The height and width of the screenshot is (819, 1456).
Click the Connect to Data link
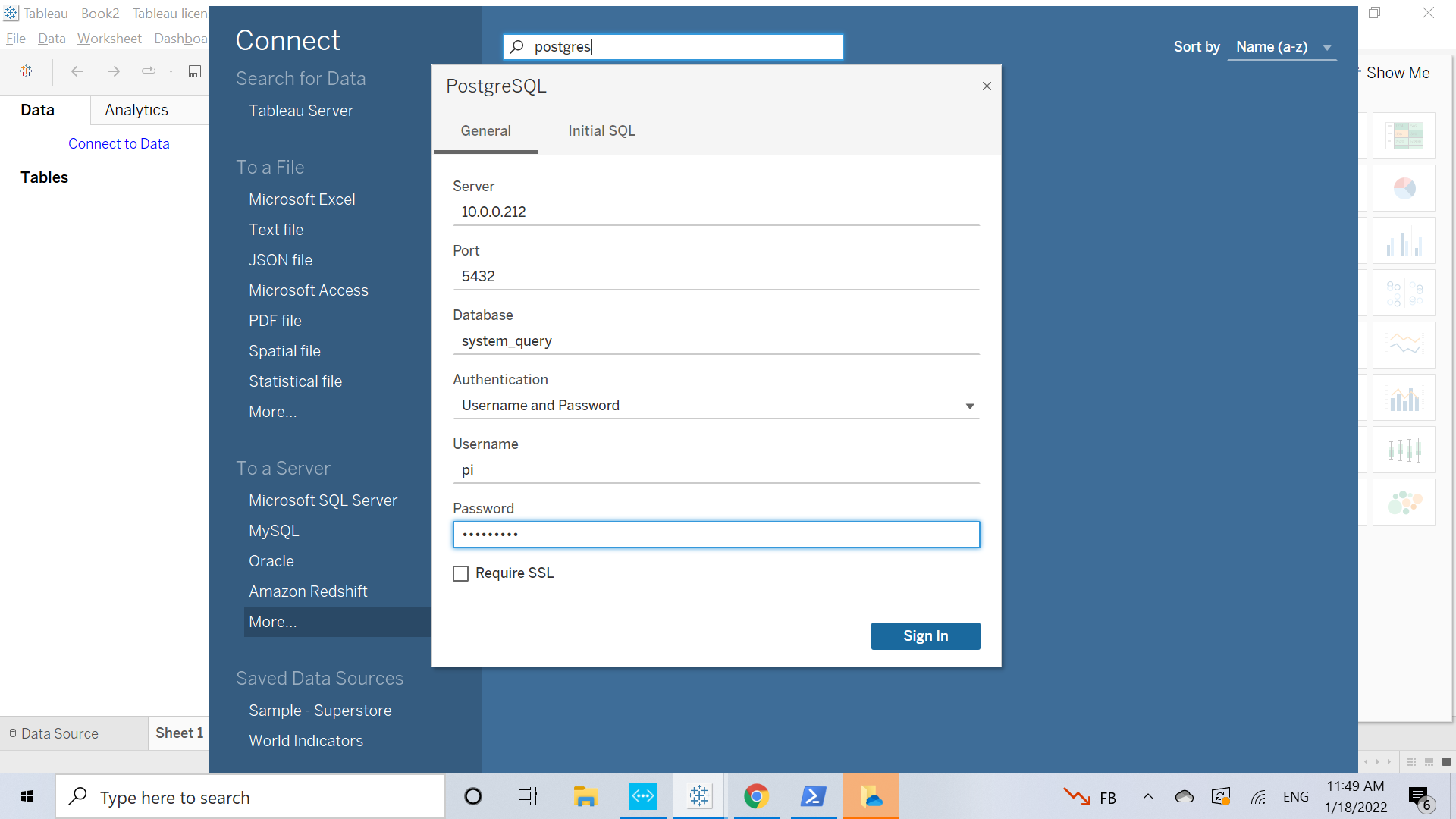pyautogui.click(x=119, y=144)
